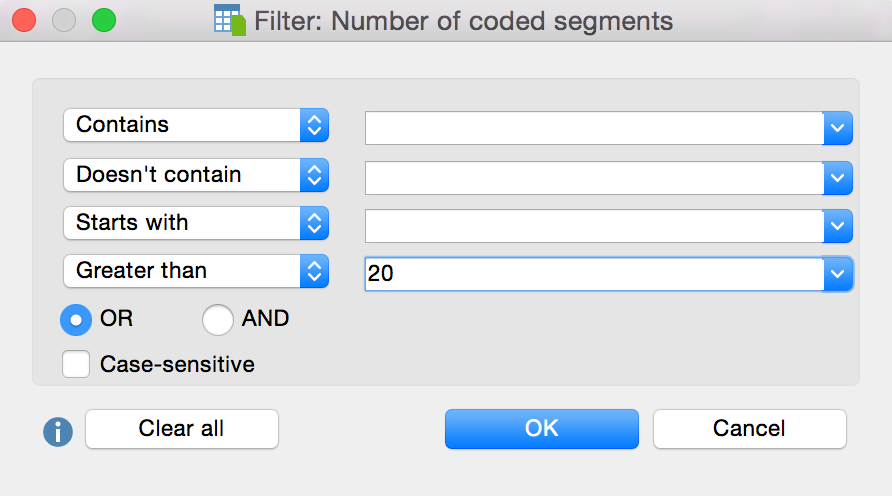Expand the value list arrow for Contains

(838, 128)
